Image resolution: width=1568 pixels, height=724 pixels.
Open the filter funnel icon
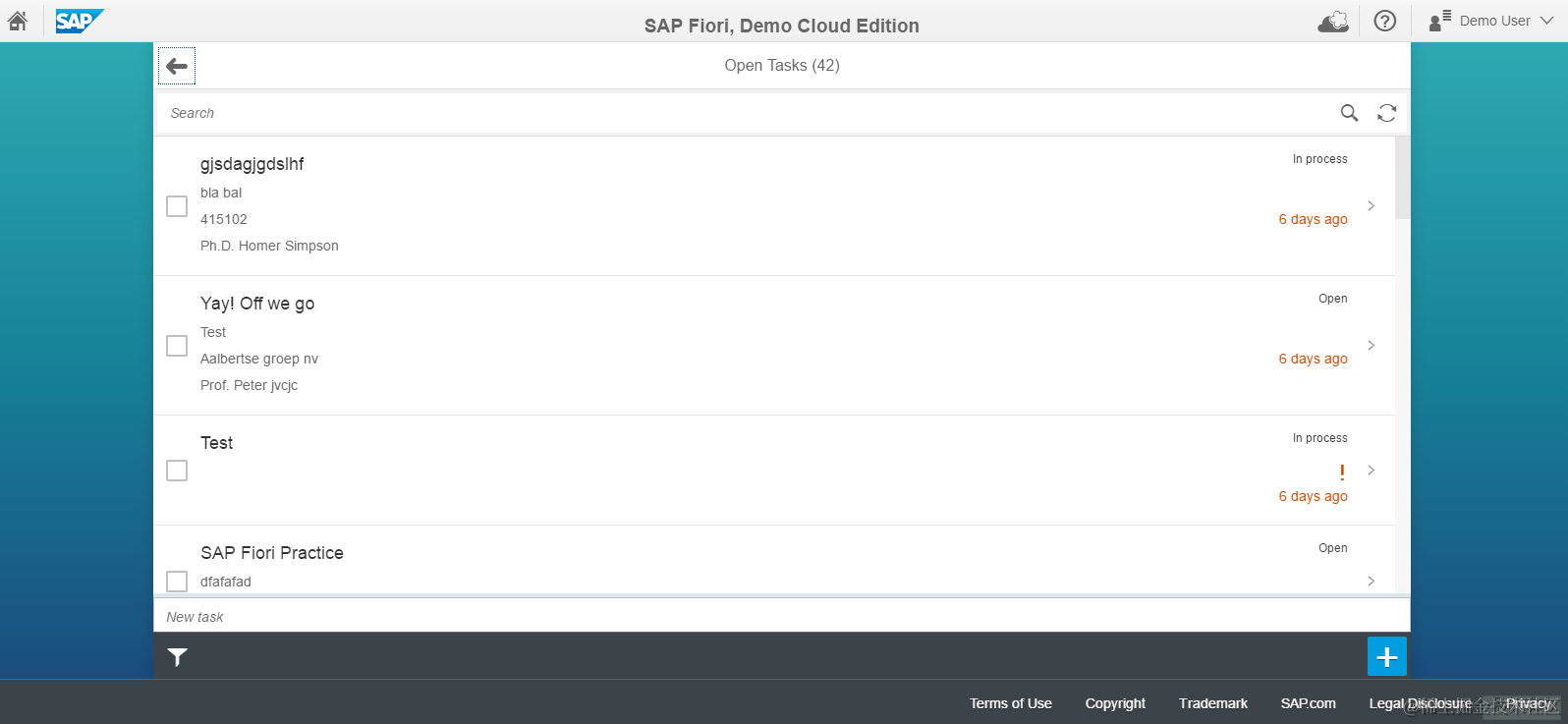click(x=178, y=657)
